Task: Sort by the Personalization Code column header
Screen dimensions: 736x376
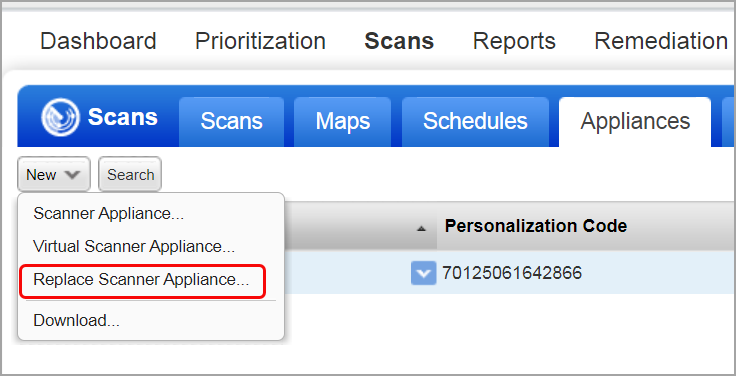Action: [536, 226]
